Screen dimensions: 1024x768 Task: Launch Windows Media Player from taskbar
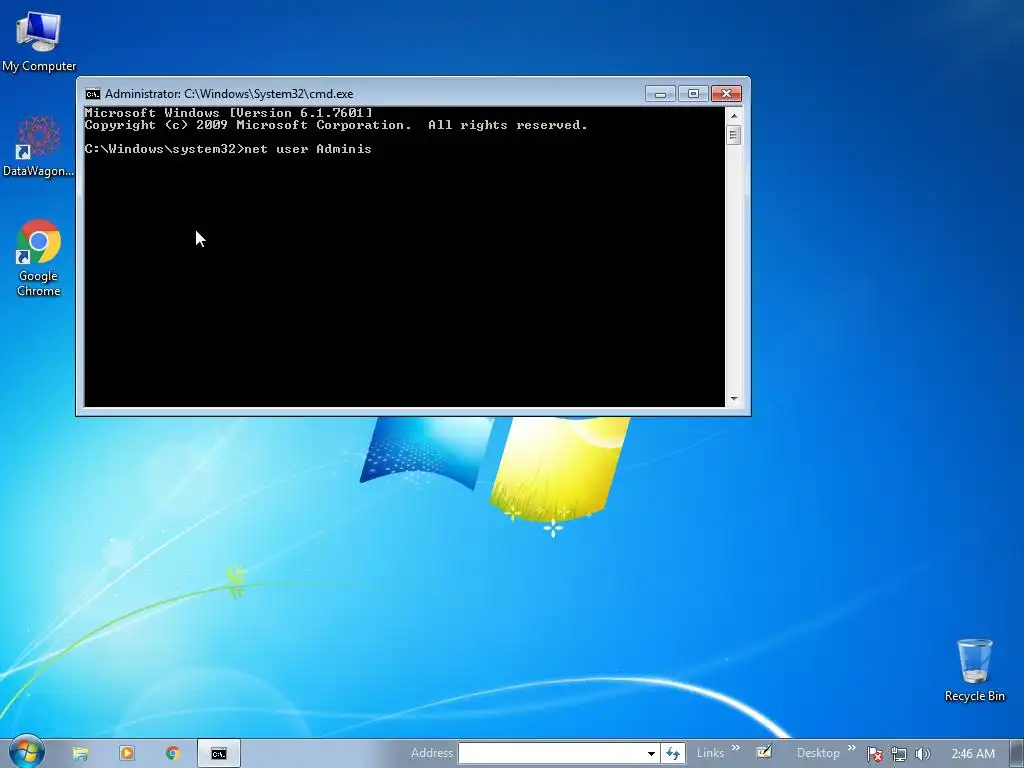point(127,753)
